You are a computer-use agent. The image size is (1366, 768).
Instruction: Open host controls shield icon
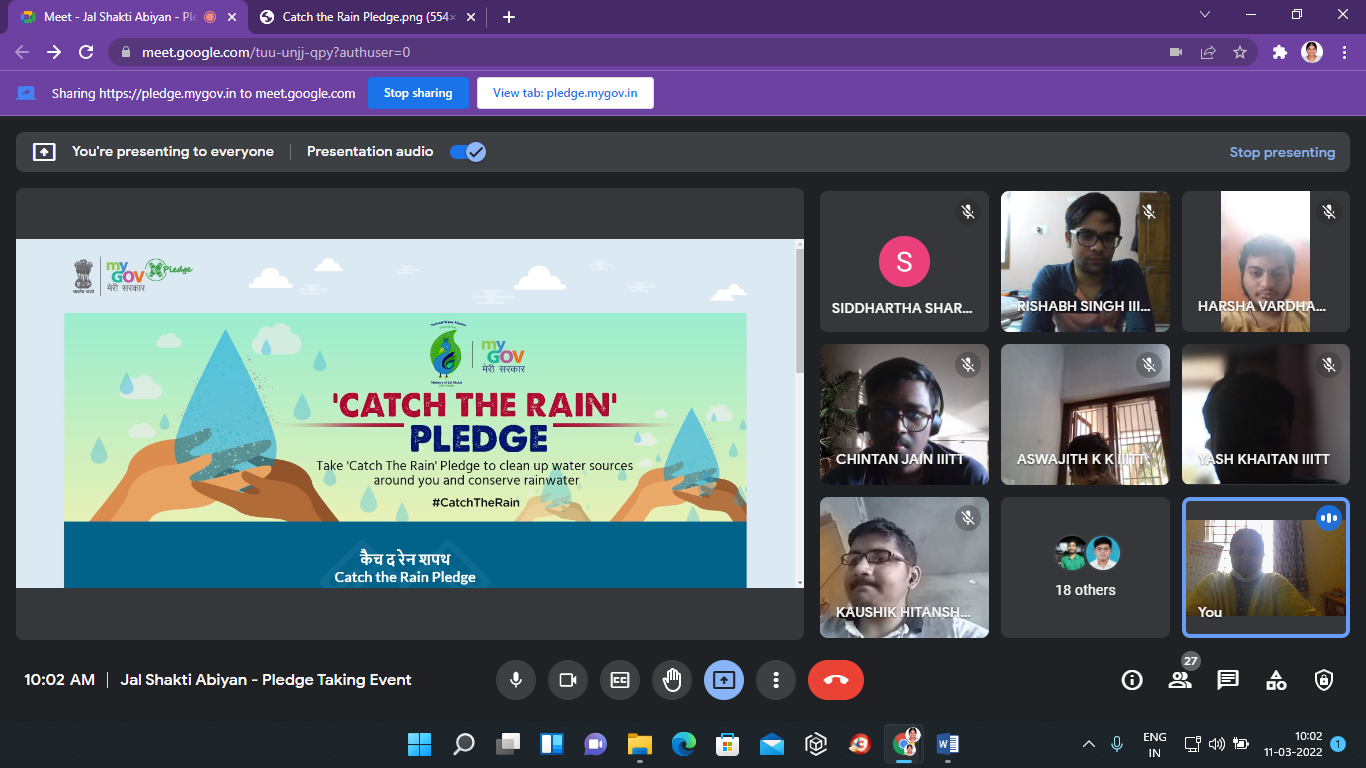1324,680
